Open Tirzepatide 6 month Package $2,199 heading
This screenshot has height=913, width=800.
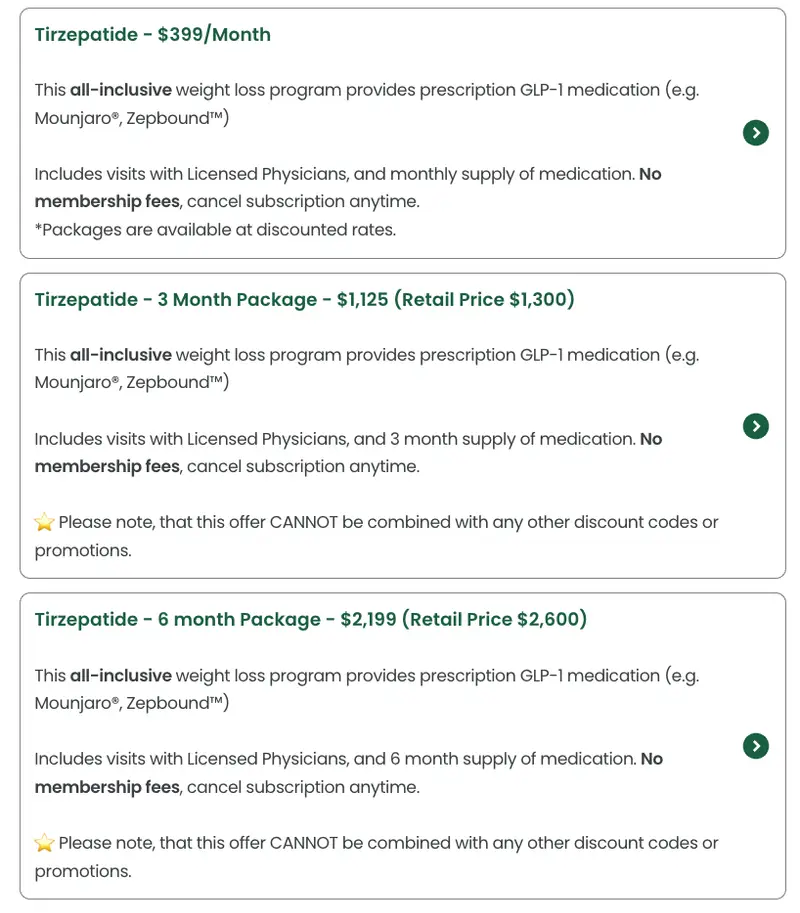[310, 620]
